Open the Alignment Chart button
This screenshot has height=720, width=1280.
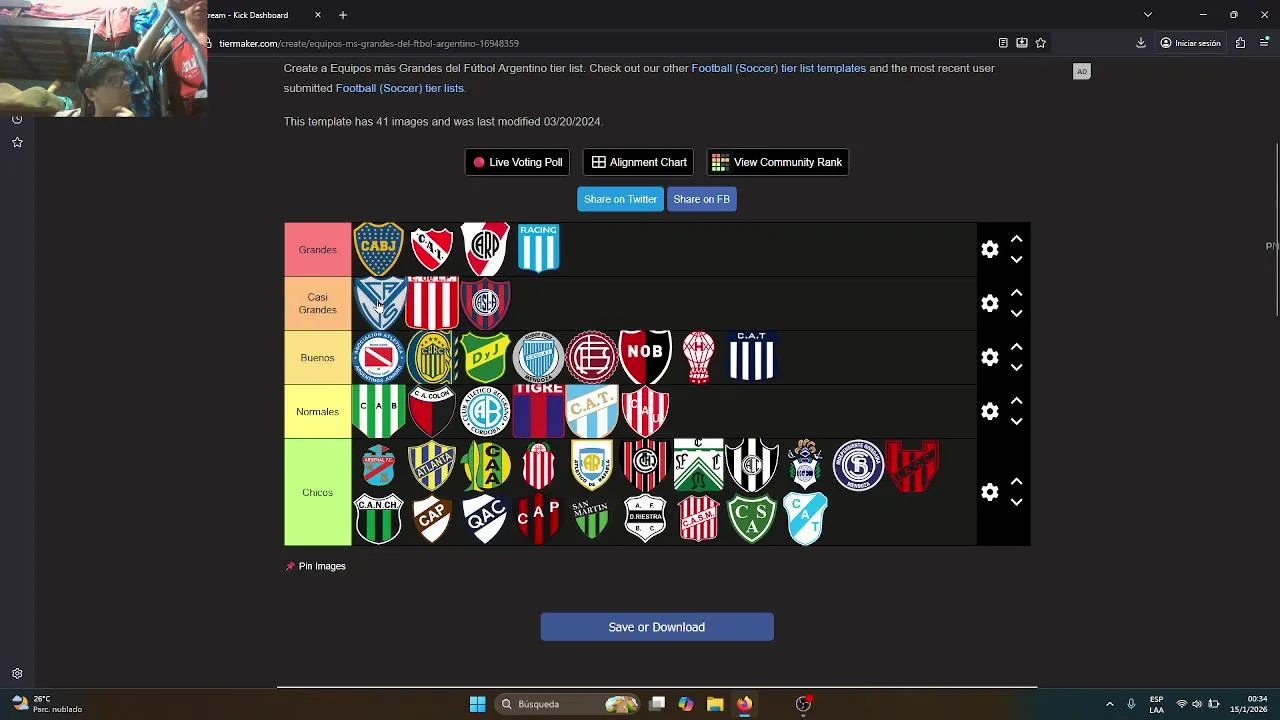click(x=638, y=162)
